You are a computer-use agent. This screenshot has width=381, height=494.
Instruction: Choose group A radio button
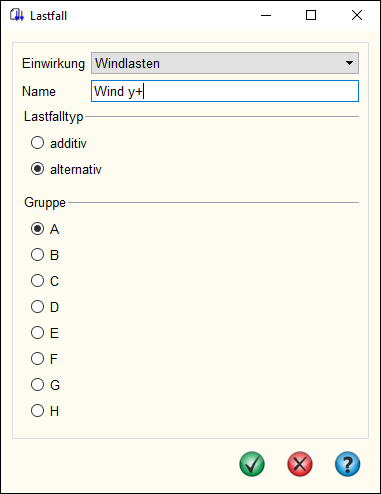pyautogui.click(x=37, y=229)
